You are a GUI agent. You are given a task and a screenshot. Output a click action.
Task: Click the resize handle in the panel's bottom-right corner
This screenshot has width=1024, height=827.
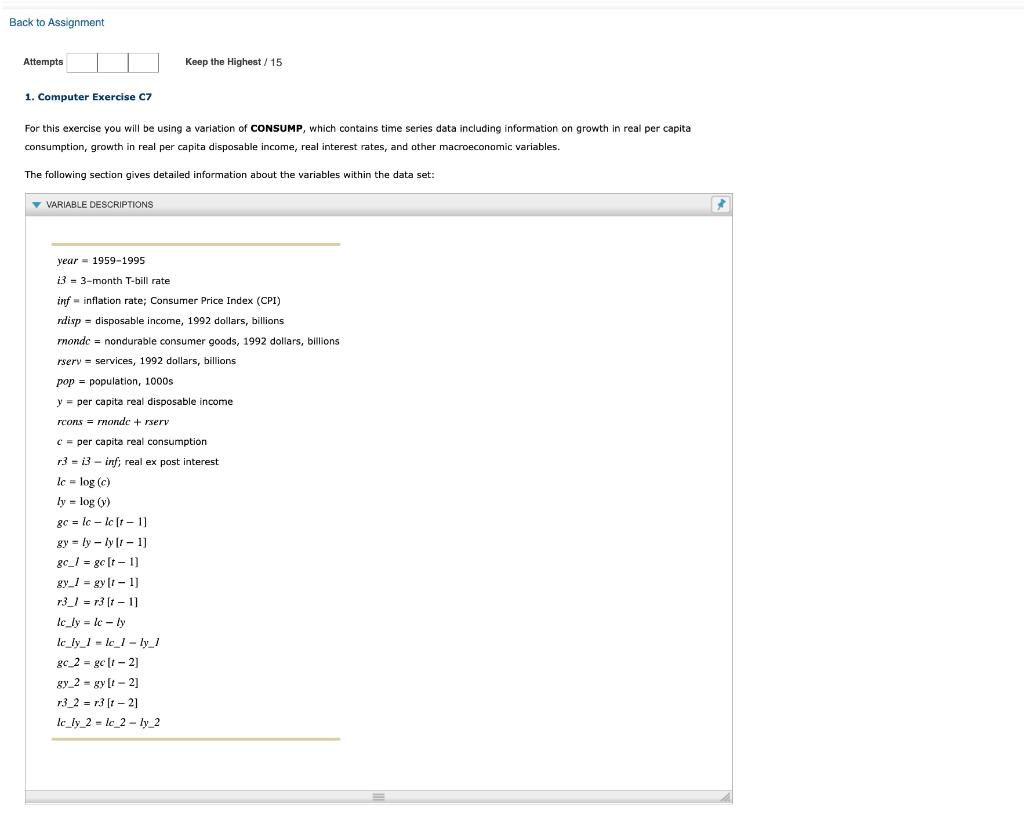727,796
